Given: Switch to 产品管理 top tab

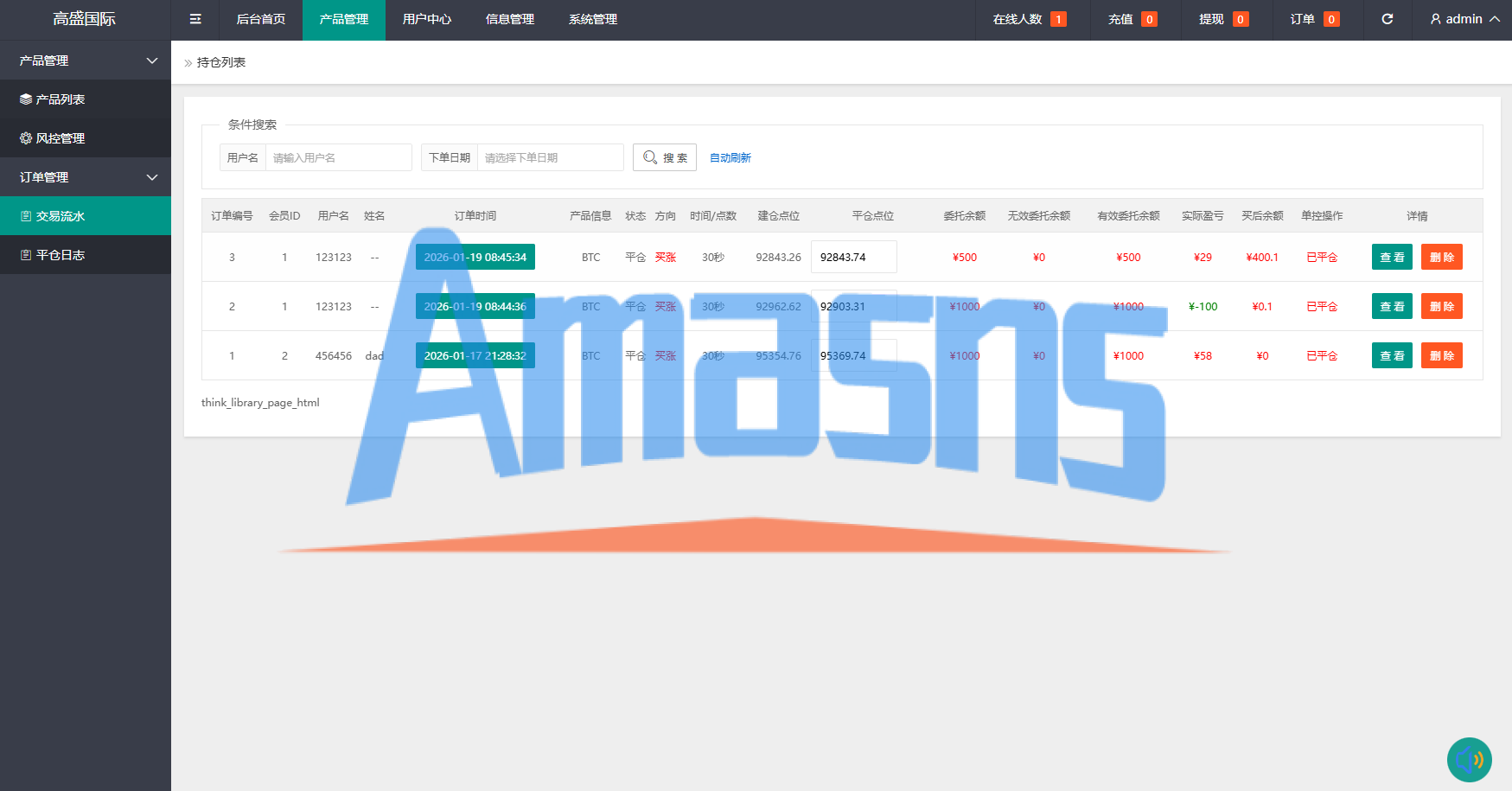Looking at the screenshot, I should coord(344,19).
